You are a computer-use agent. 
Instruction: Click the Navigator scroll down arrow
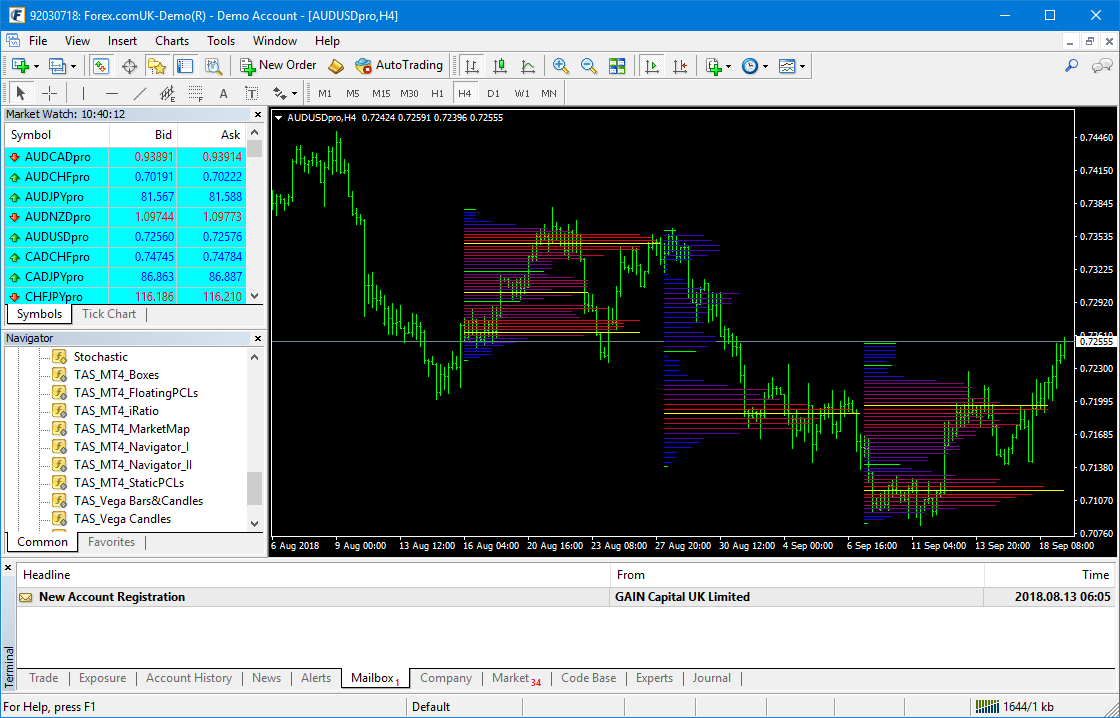pos(255,524)
